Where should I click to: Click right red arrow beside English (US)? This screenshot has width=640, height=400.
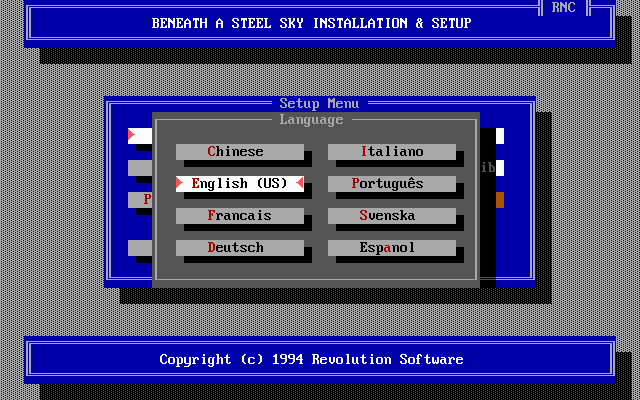tap(300, 183)
